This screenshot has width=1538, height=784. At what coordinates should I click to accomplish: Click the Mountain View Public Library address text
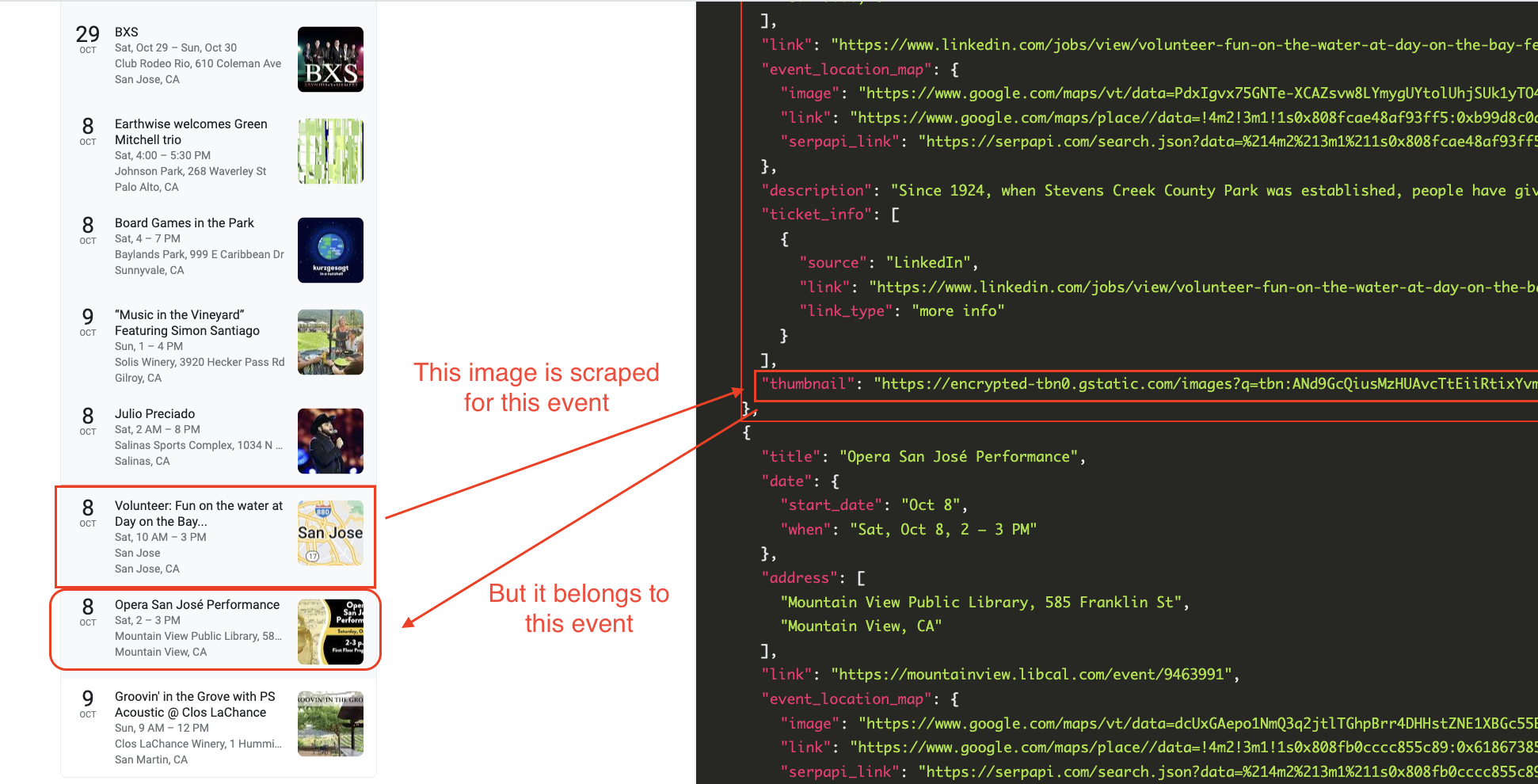pos(982,602)
